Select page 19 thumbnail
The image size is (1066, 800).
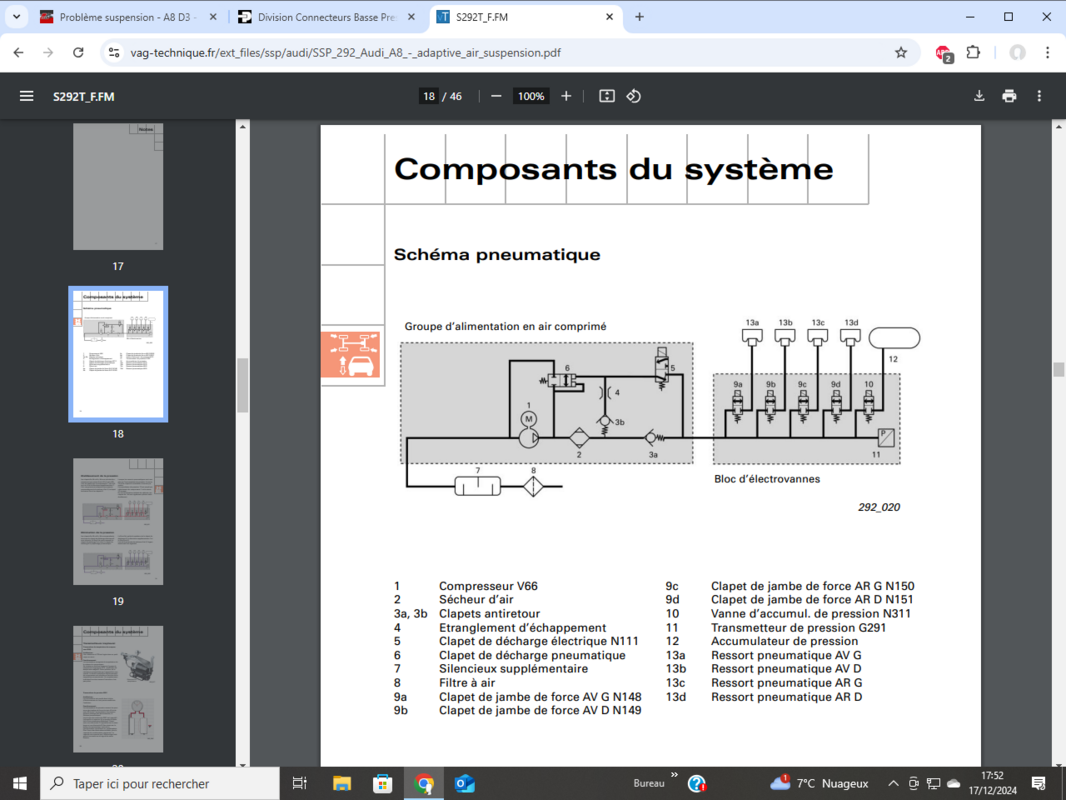pyautogui.click(x=118, y=521)
